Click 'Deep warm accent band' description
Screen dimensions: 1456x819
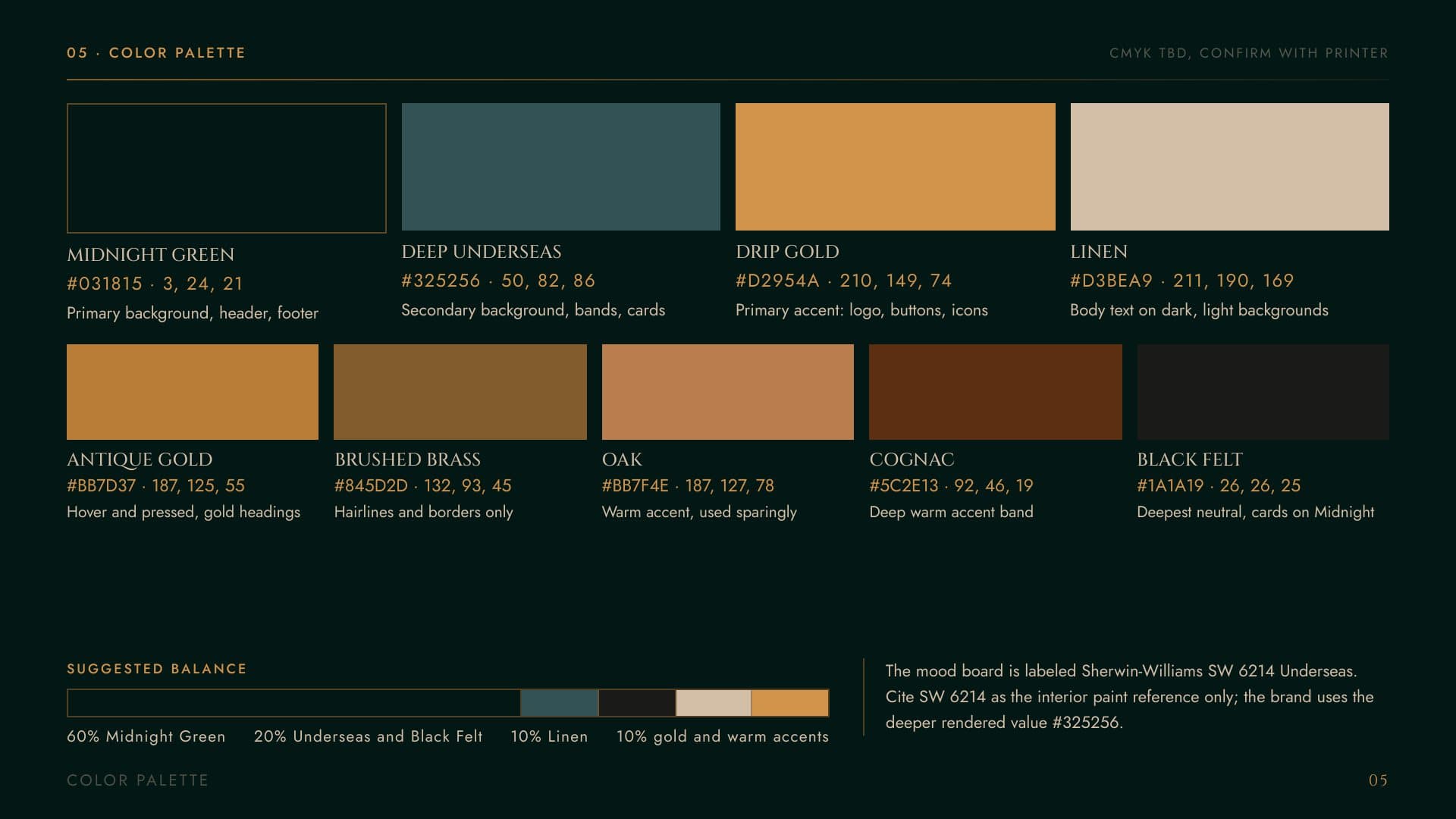click(x=951, y=512)
